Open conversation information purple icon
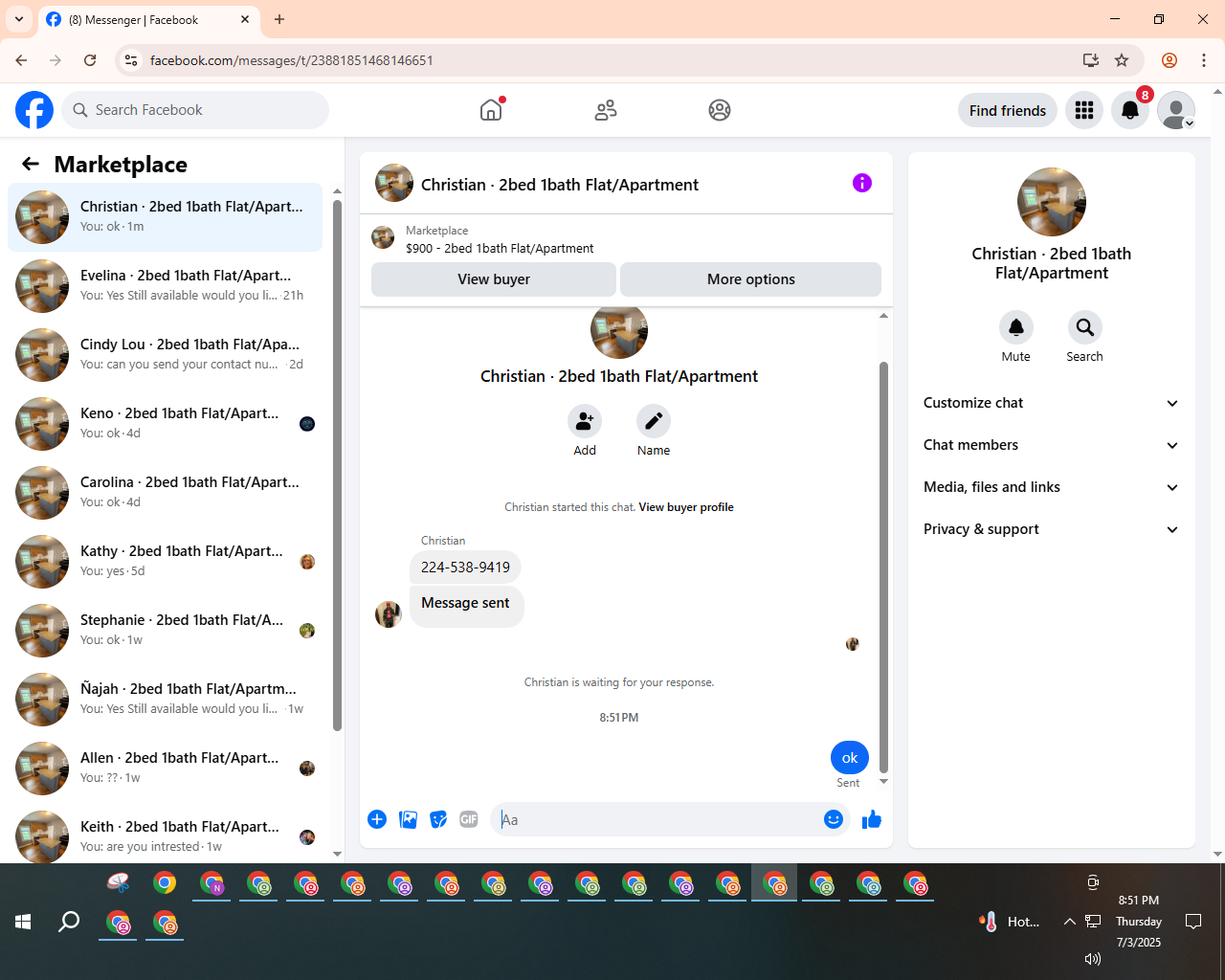1225x980 pixels. click(x=862, y=183)
